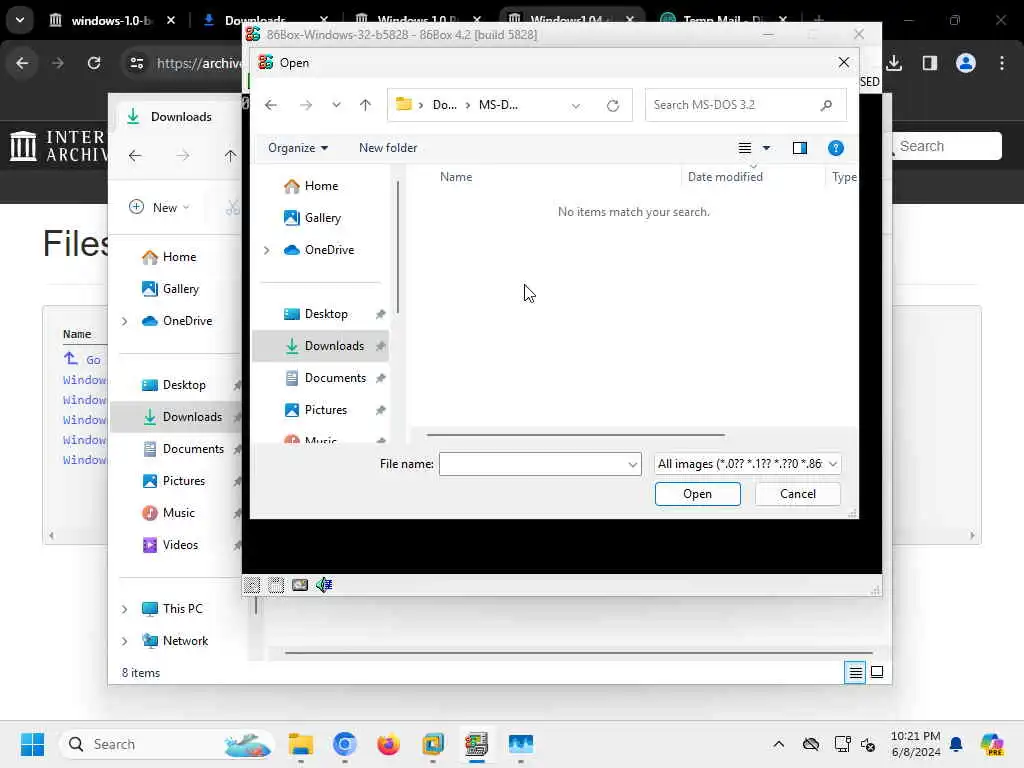The width and height of the screenshot is (1024, 768).
Task: Open File Explorer from the taskbar
Action: pos(300,744)
